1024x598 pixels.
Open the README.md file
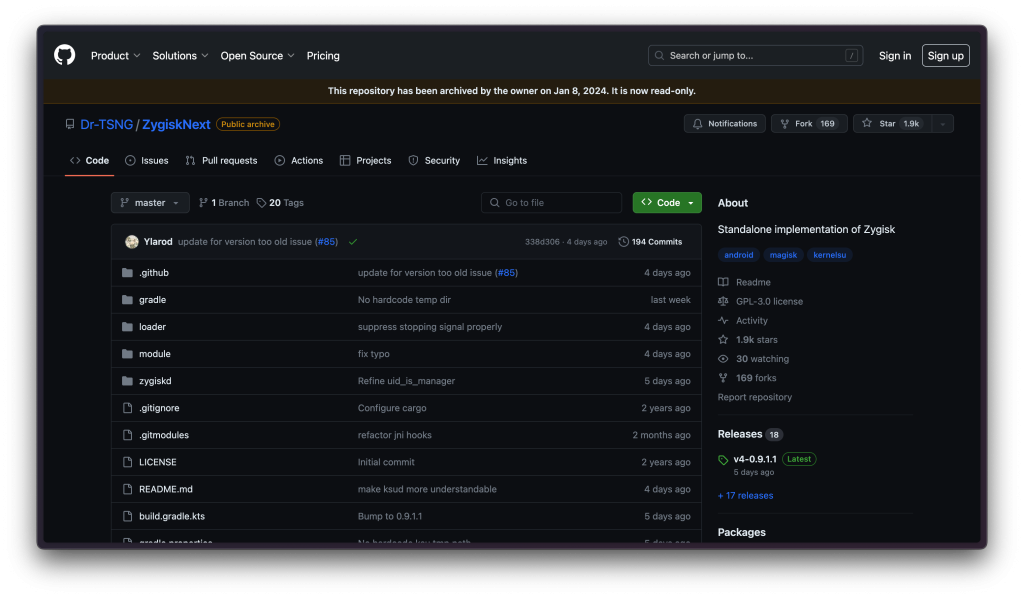click(x=166, y=489)
